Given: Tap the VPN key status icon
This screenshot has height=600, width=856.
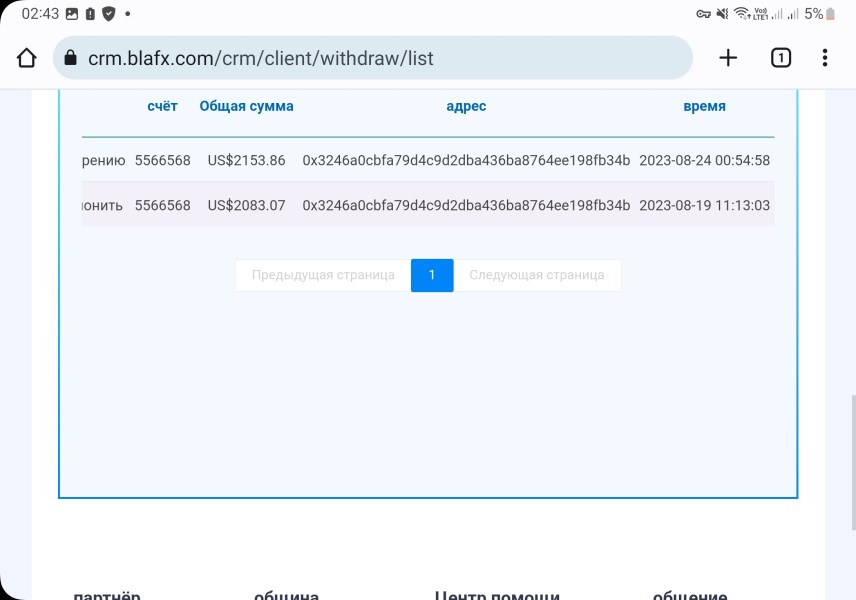Looking at the screenshot, I should tap(703, 14).
